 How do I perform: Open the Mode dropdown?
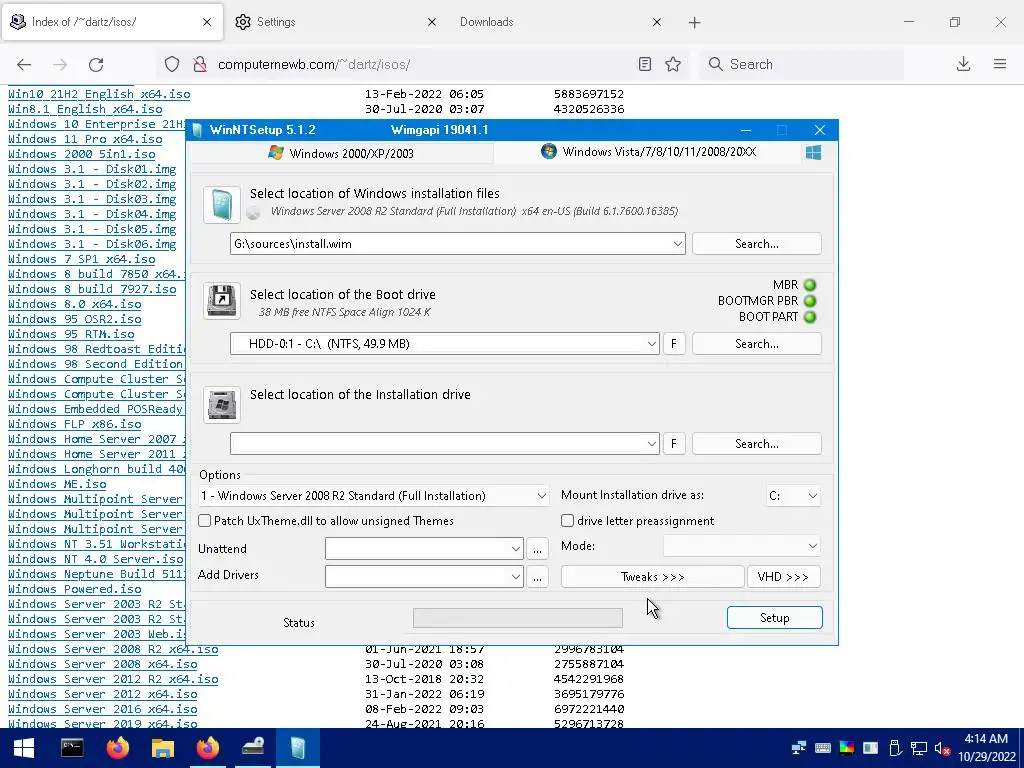741,545
